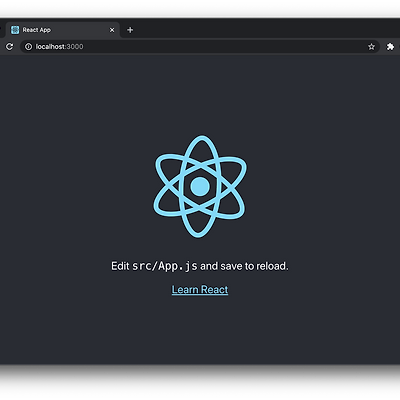Open the site information icon before localhost
The width and height of the screenshot is (400, 400).
click(x=29, y=47)
